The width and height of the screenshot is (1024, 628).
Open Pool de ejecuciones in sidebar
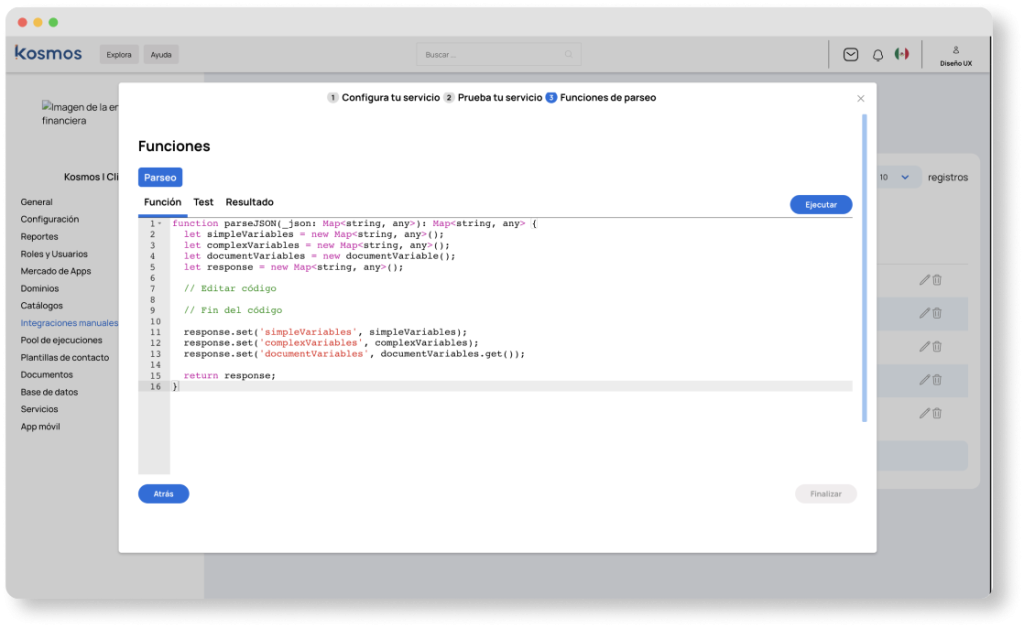click(x=61, y=340)
